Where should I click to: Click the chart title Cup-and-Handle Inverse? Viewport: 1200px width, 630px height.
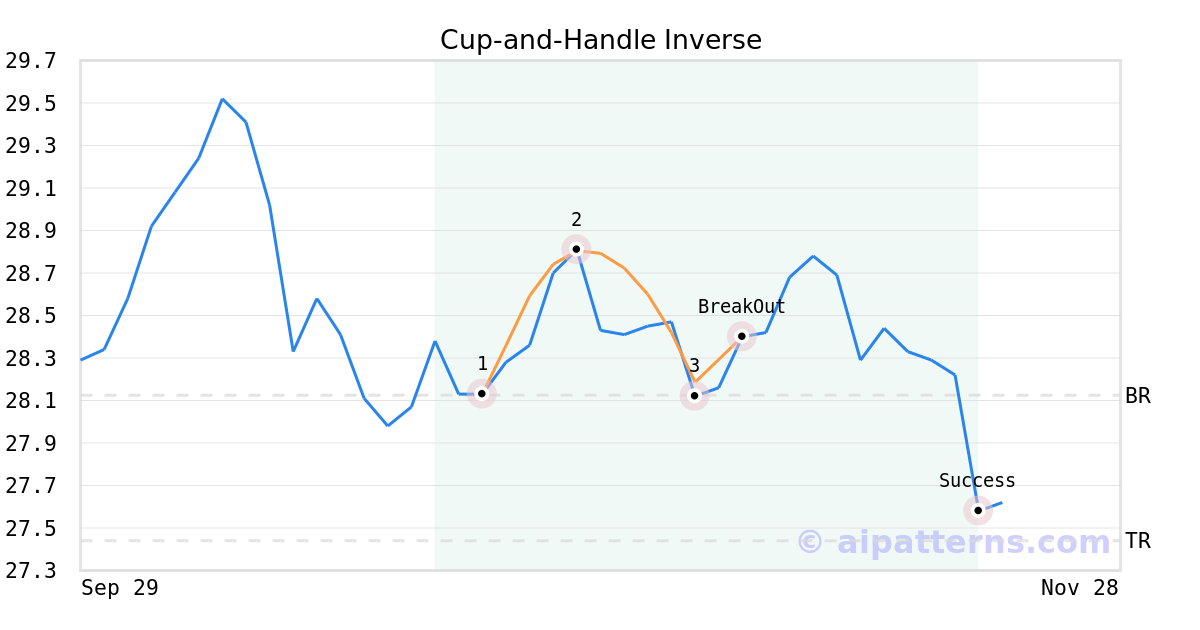tap(600, 40)
